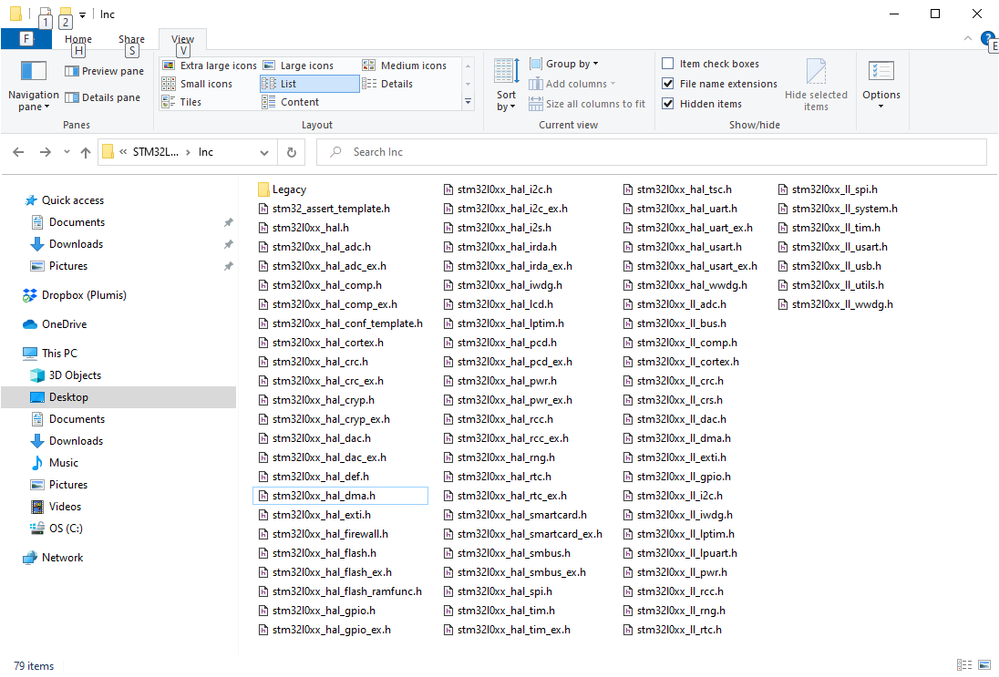Open Videos in navigation pane
The image size is (999, 677).
click(56, 506)
